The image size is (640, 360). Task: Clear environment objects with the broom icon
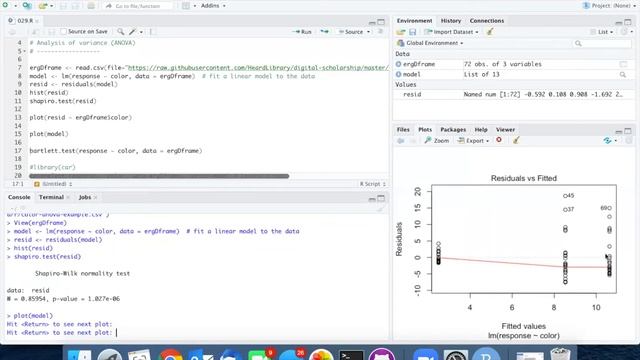point(490,32)
